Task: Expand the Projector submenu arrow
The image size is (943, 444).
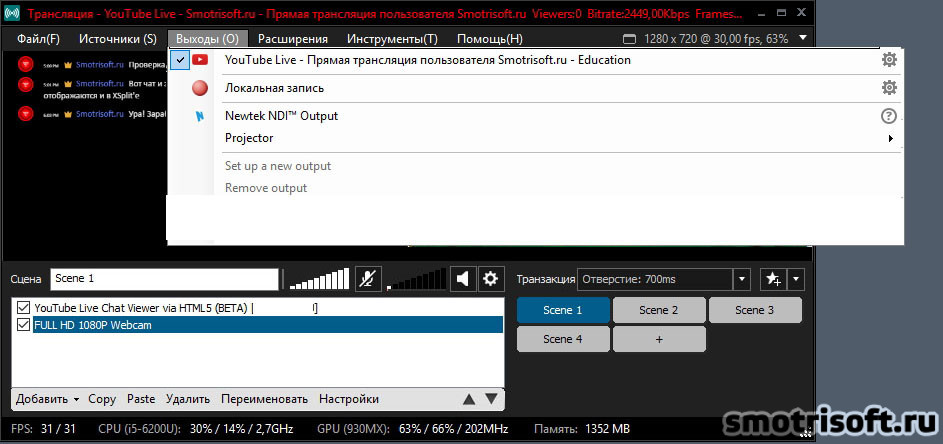Action: 890,138
